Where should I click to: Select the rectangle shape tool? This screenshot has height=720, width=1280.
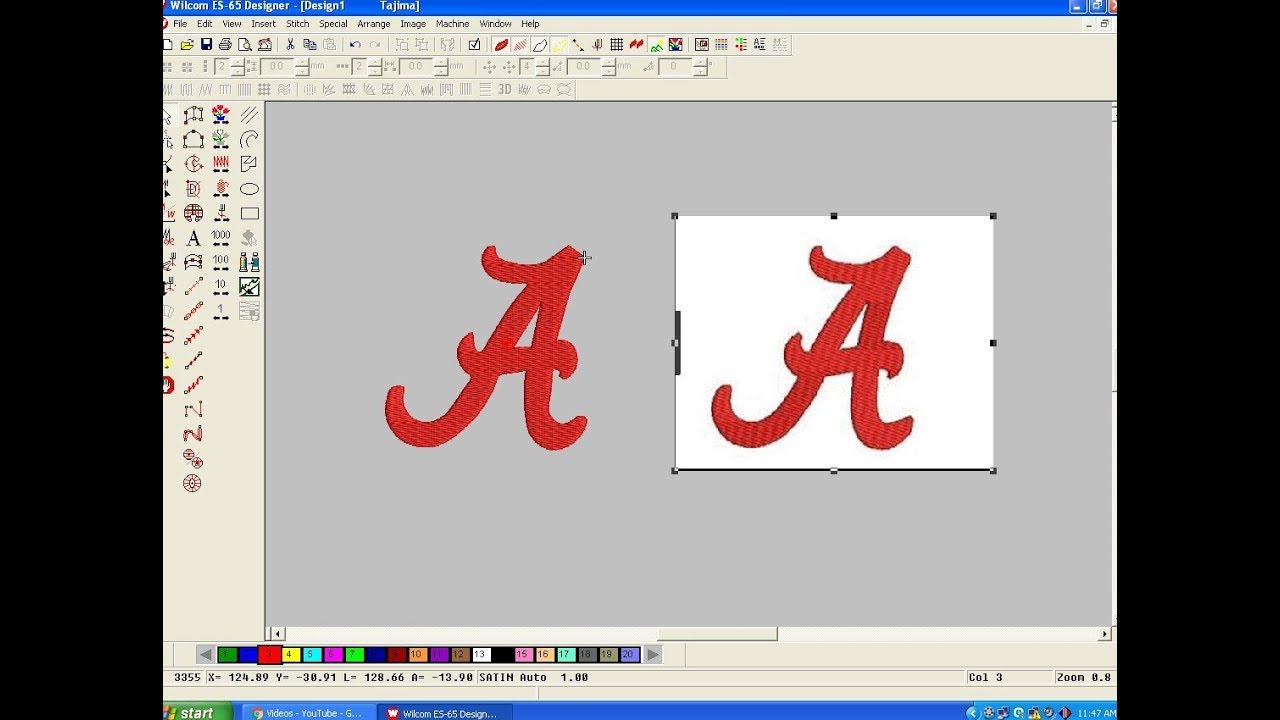[249, 213]
